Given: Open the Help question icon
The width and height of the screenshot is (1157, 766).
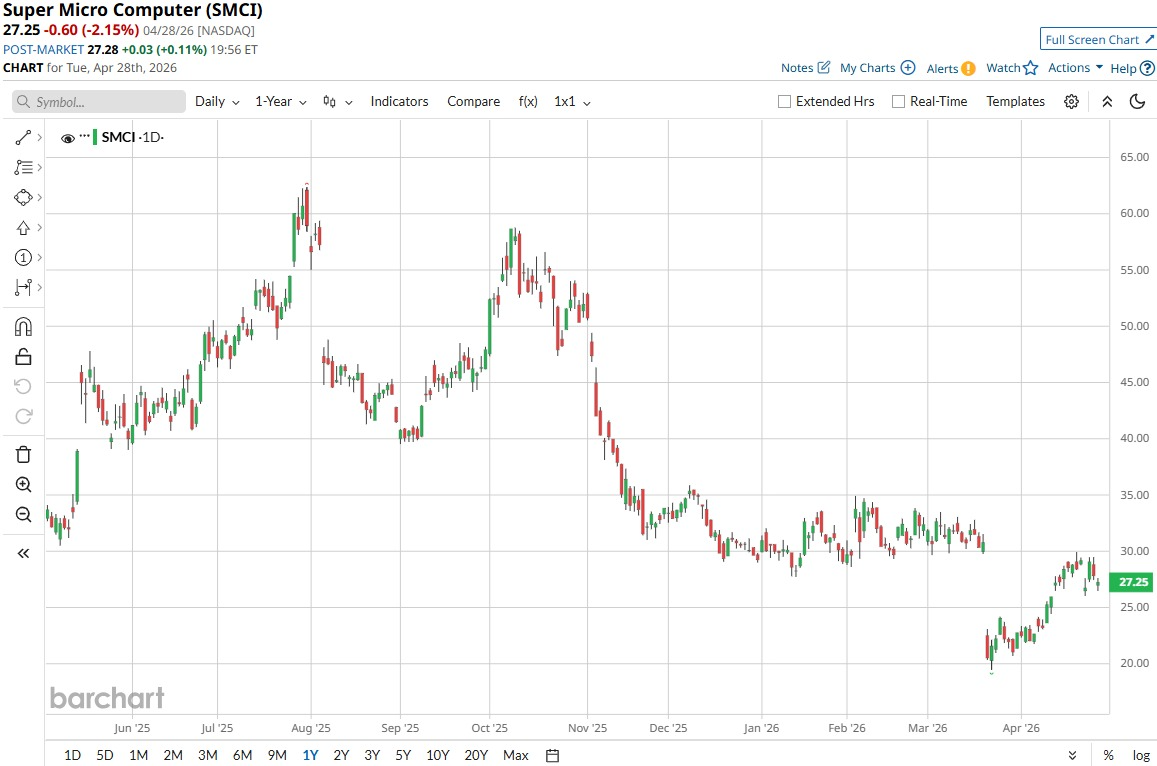Looking at the screenshot, I should (x=1147, y=68).
